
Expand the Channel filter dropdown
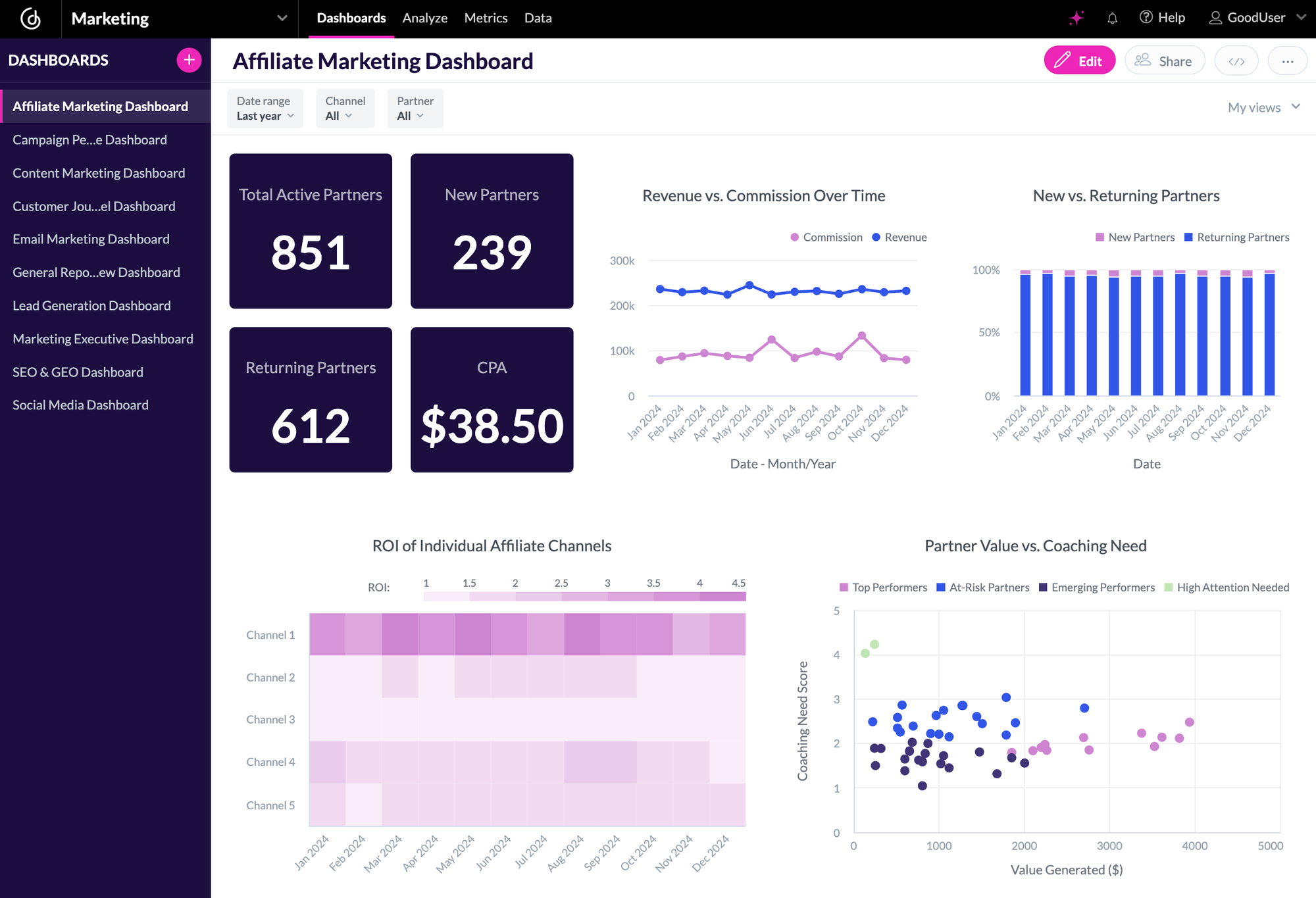pos(345,108)
